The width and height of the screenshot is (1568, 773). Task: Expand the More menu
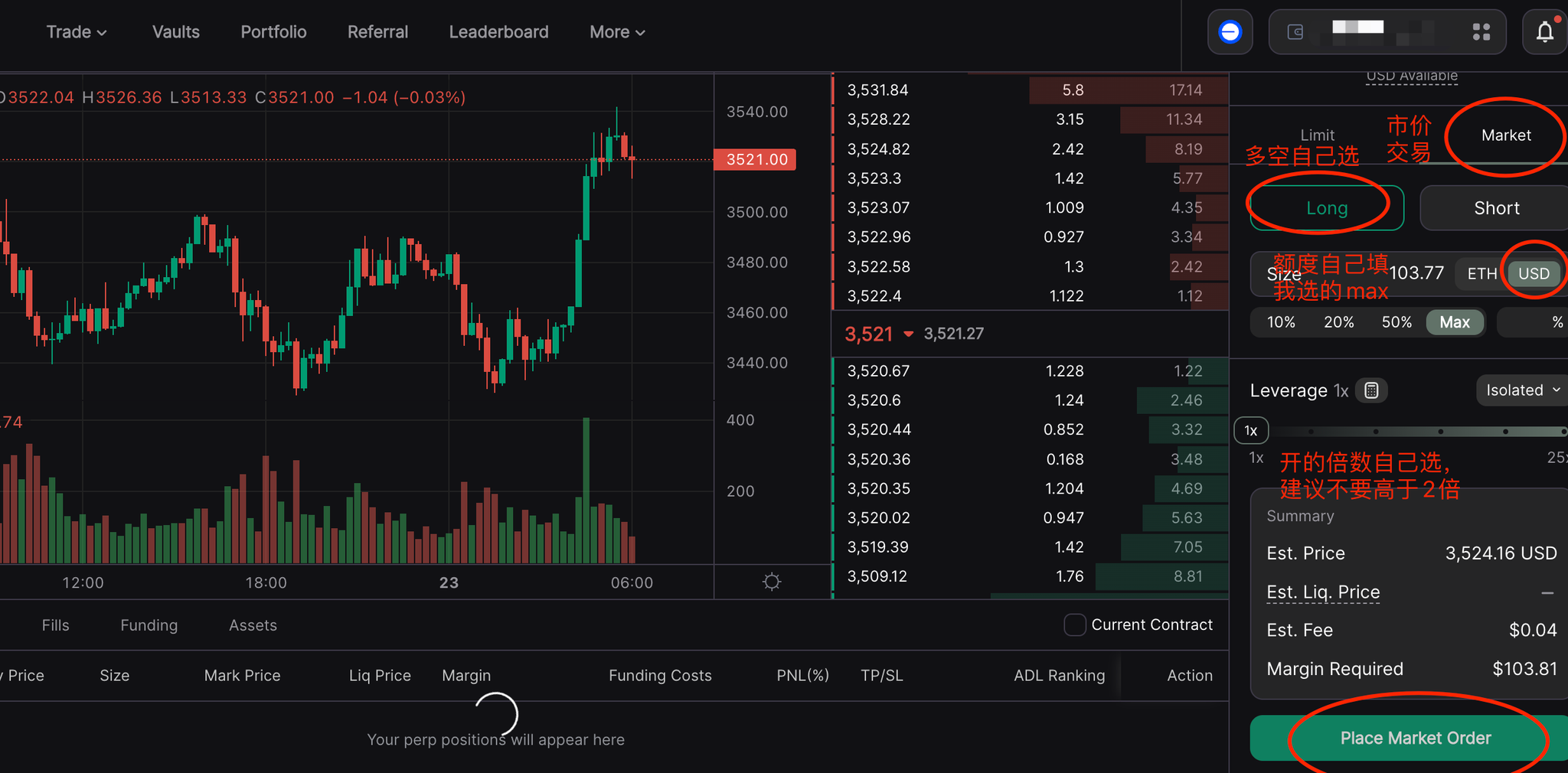(617, 32)
